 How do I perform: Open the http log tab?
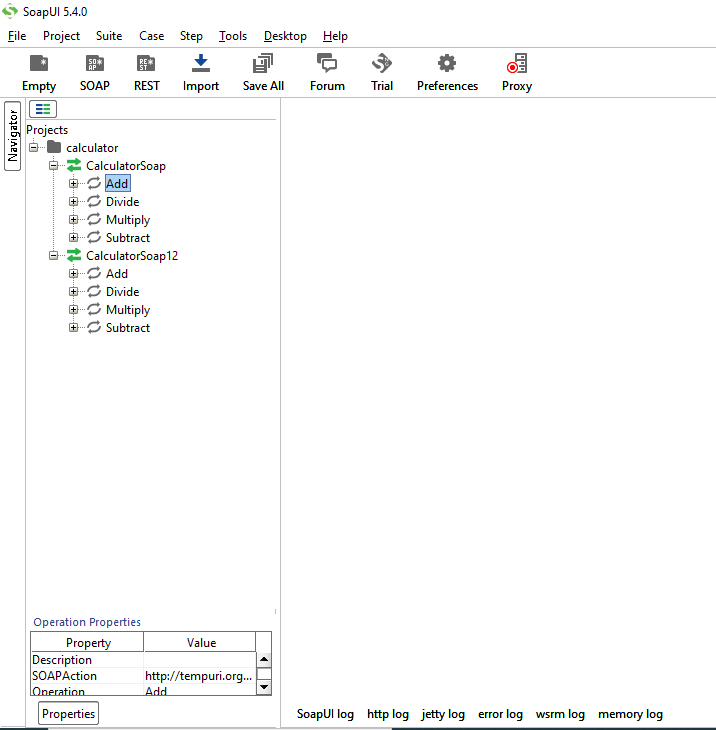click(x=388, y=714)
